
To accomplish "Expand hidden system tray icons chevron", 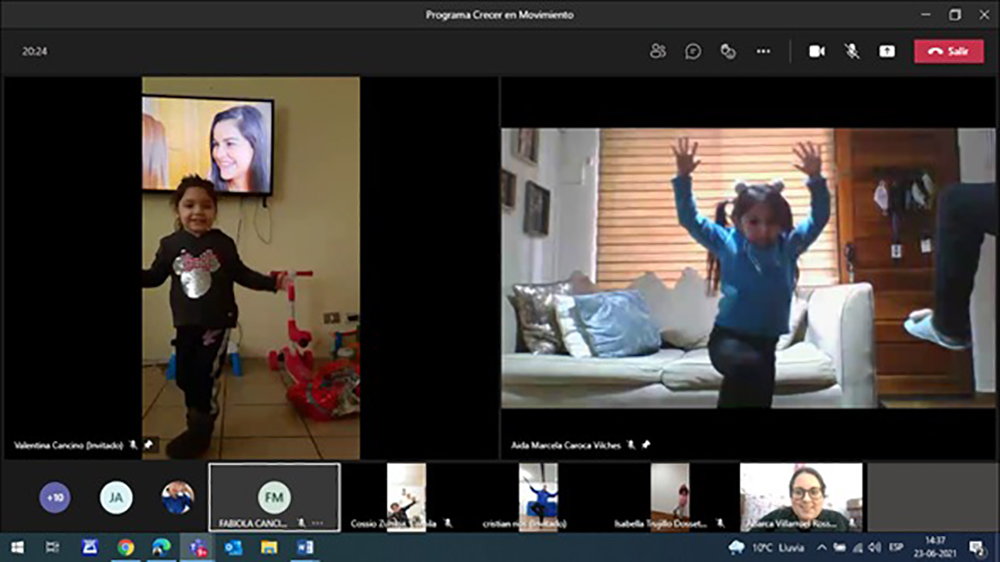I will [x=822, y=547].
